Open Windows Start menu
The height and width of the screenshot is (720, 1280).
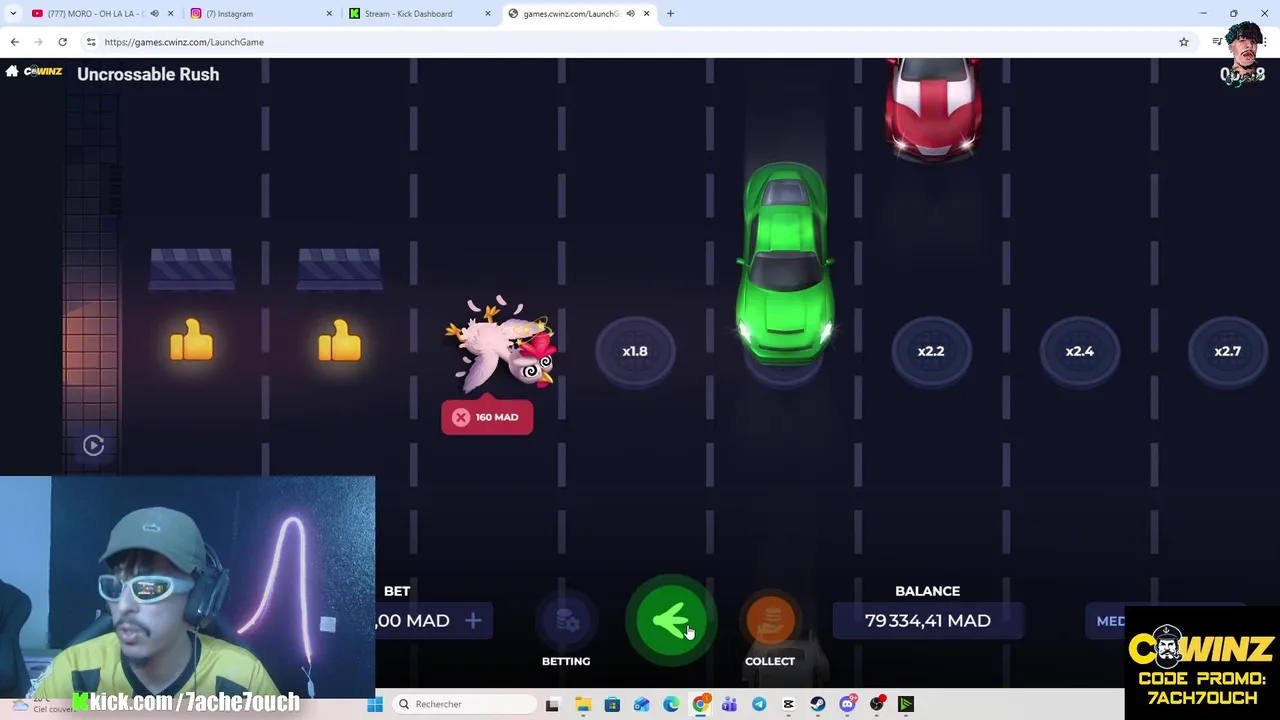click(375, 704)
